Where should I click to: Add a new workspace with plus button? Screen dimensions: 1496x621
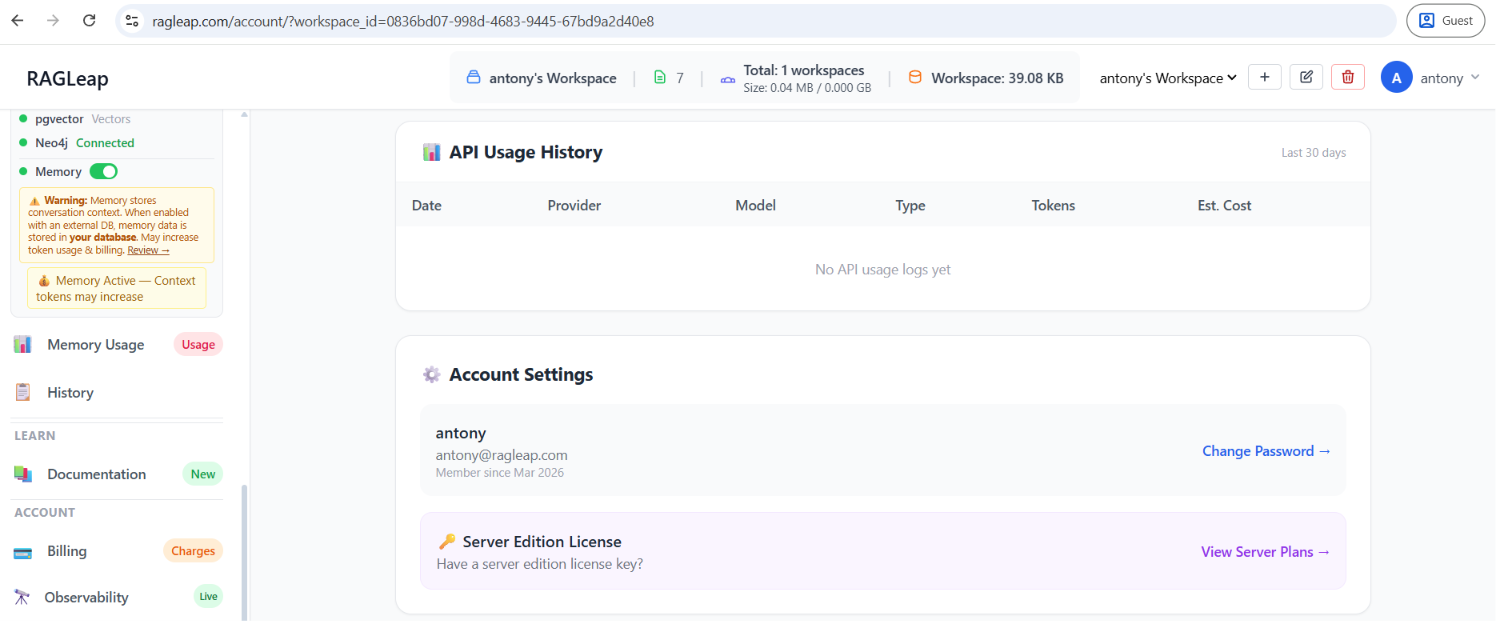1265,77
